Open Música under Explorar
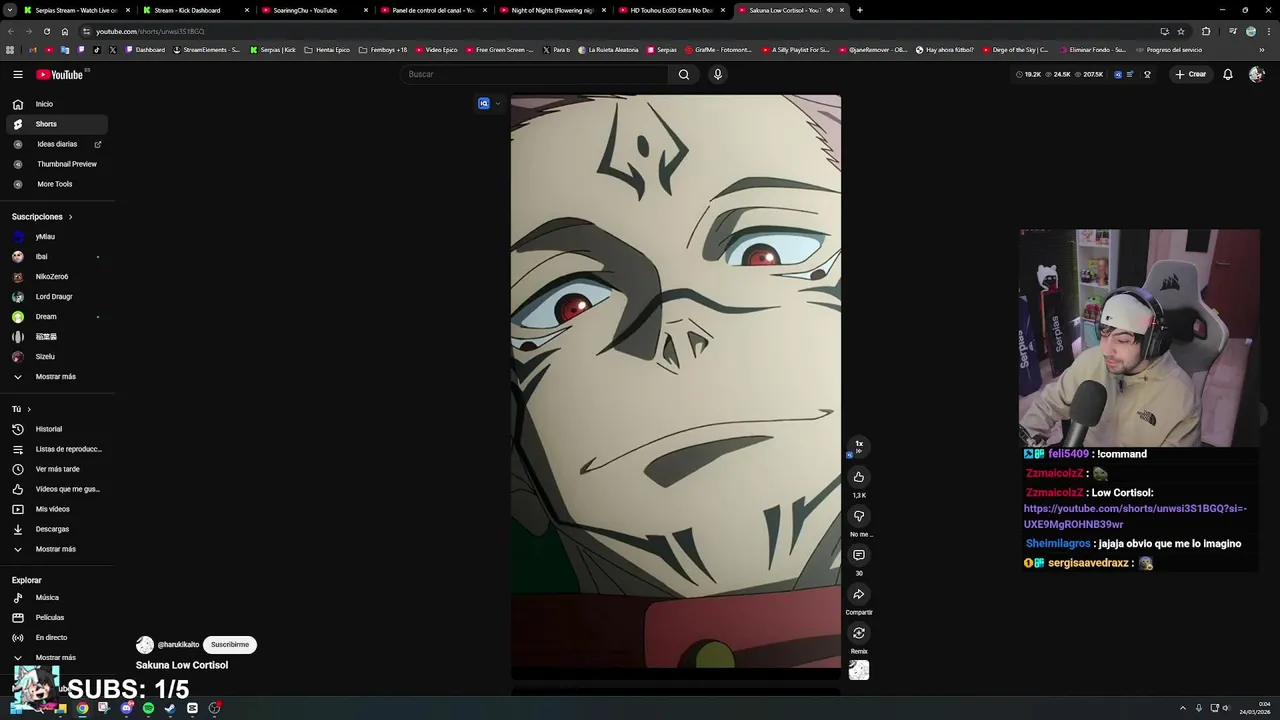The height and width of the screenshot is (720, 1280). [x=57, y=598]
